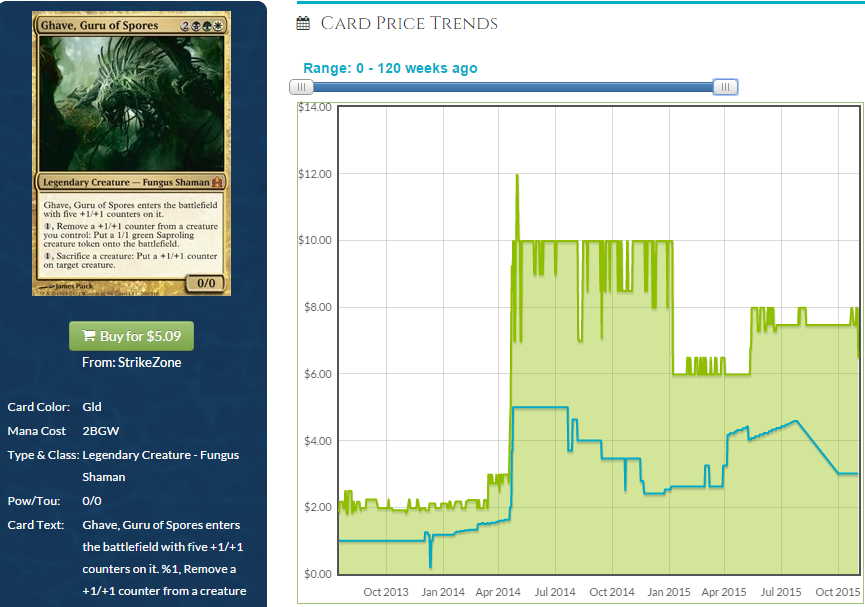The image size is (865, 607).
Task: Click the 'Mana Cost' label
Action: coord(36,431)
